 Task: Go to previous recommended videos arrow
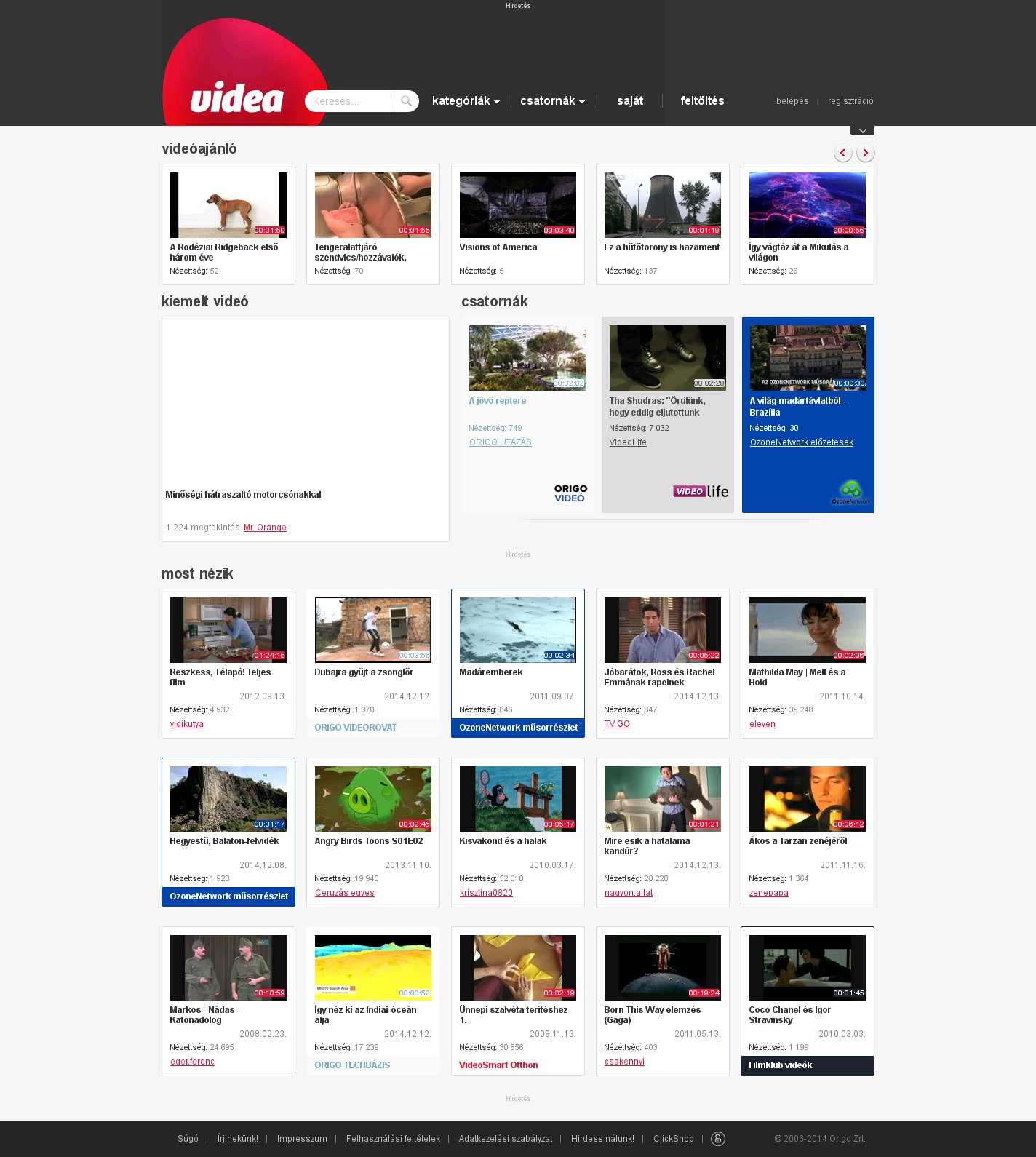coord(842,153)
